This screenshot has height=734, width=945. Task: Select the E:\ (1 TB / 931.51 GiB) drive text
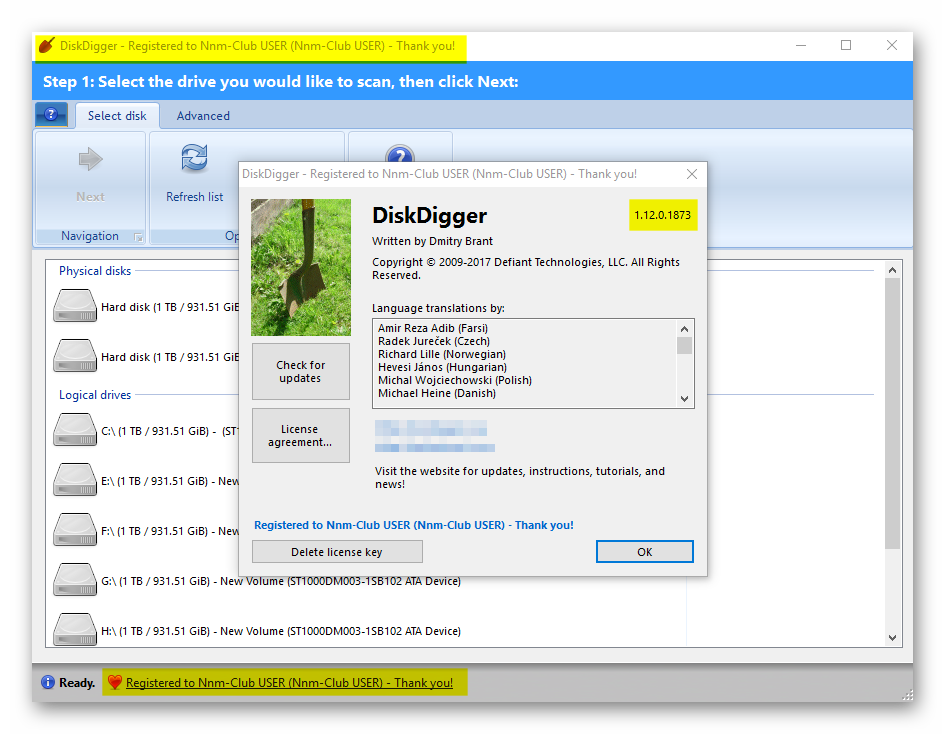point(170,481)
